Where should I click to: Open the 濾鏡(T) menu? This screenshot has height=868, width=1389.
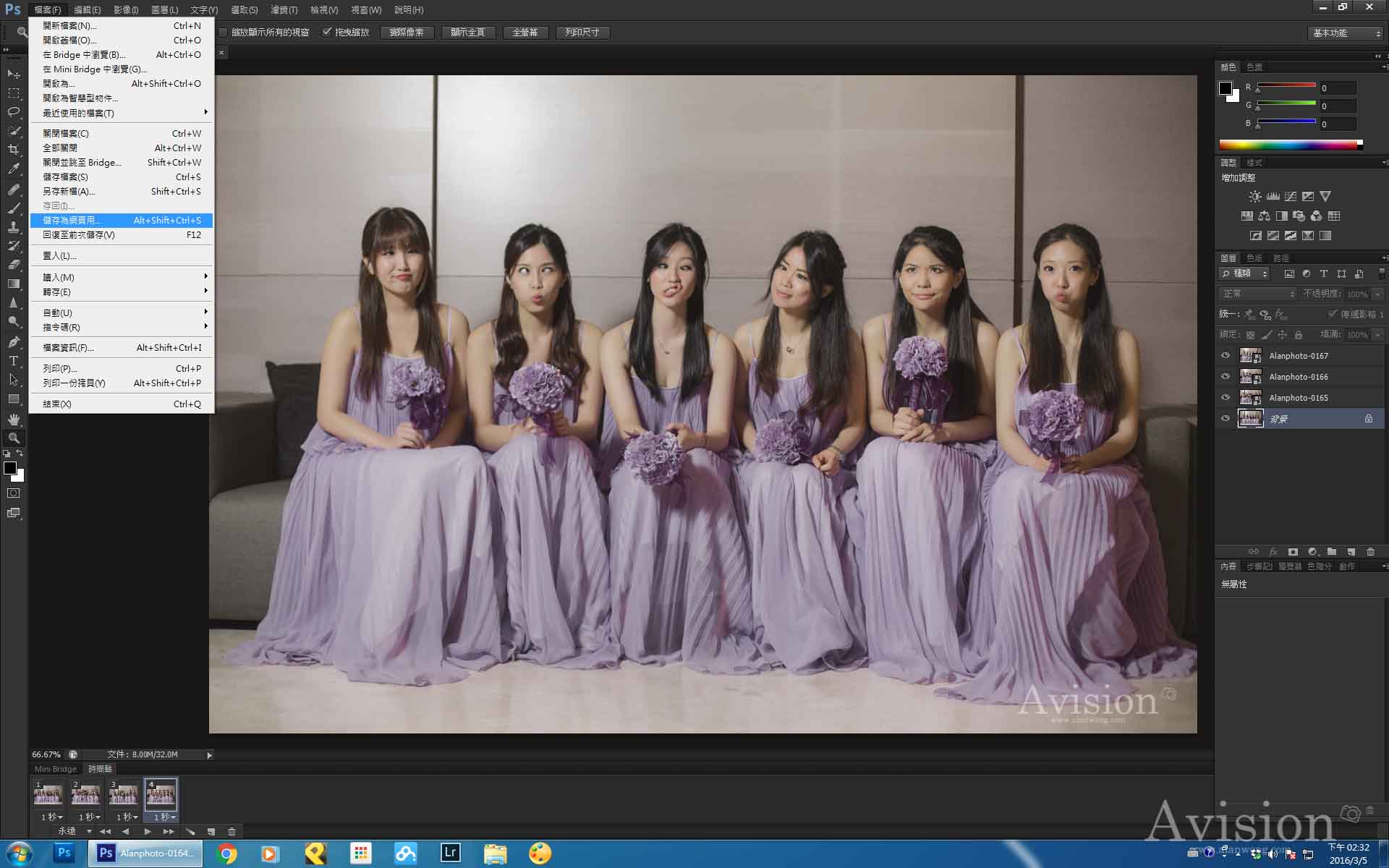click(x=284, y=10)
